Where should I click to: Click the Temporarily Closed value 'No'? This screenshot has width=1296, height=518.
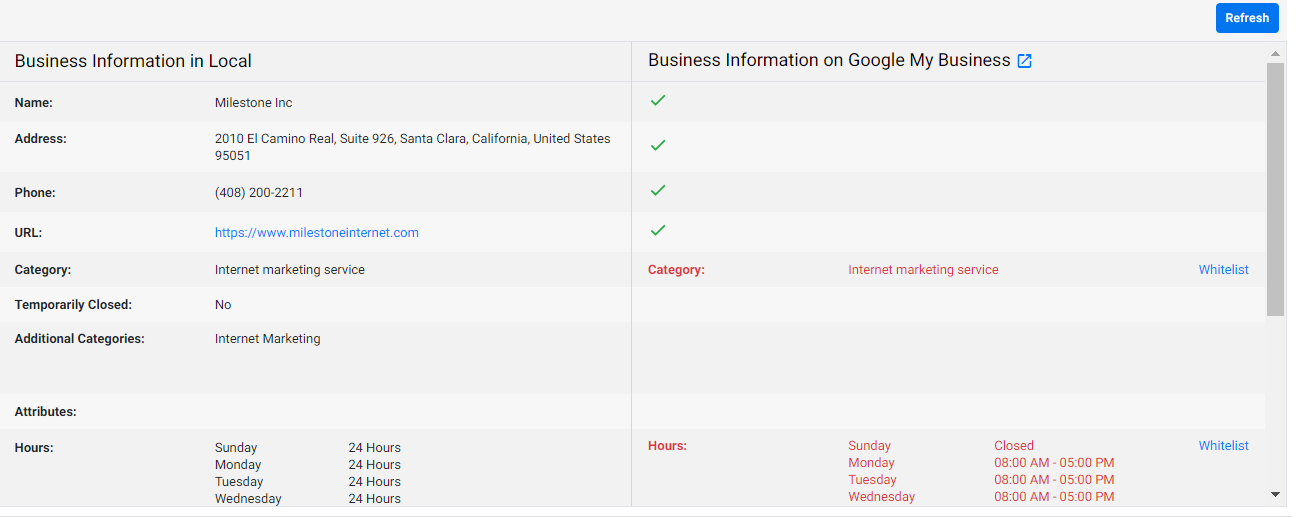coord(223,305)
